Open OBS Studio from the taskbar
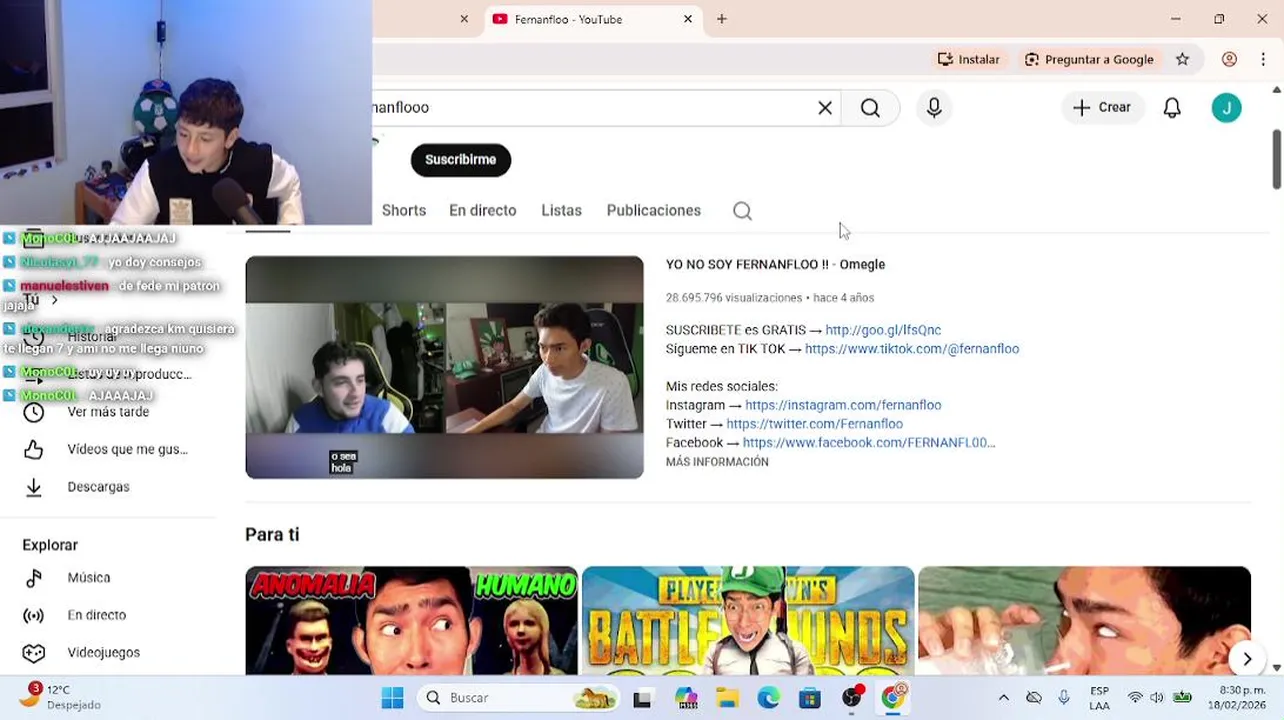 851,698
